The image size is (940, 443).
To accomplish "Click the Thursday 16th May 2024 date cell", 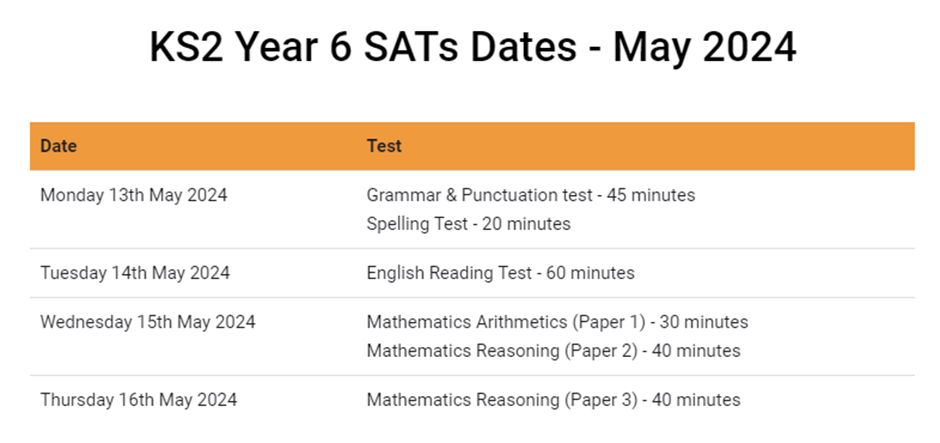I will click(x=138, y=400).
